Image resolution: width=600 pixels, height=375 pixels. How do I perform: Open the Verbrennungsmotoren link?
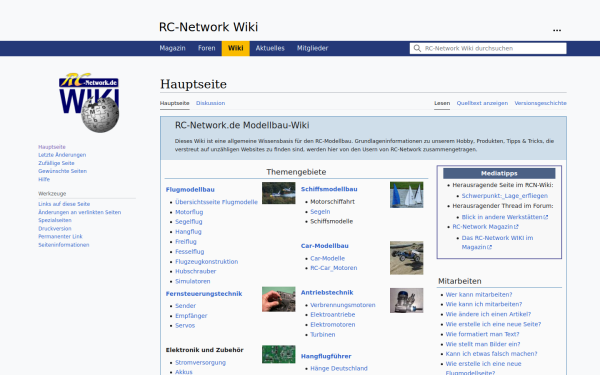tap(343, 305)
